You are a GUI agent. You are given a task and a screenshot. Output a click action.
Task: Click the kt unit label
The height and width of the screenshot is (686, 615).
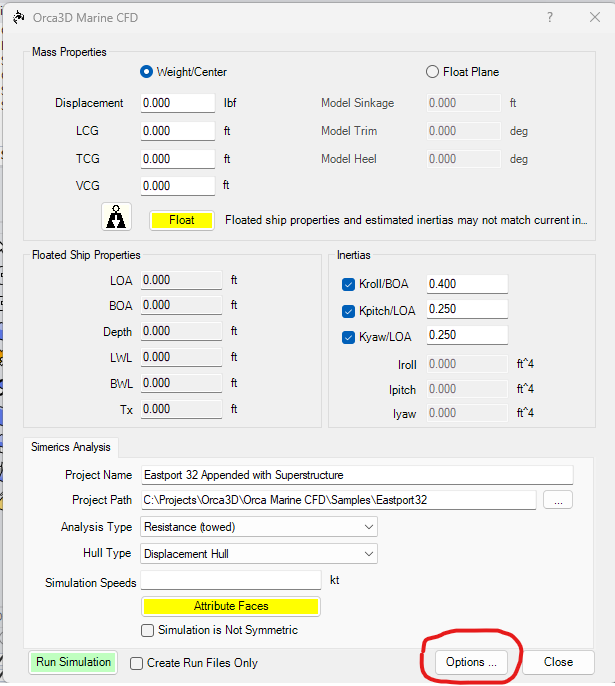(x=335, y=581)
